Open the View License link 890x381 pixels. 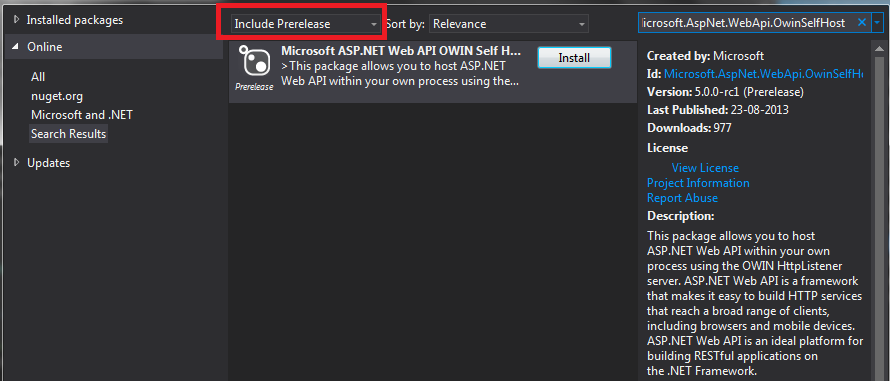pyautogui.click(x=705, y=168)
